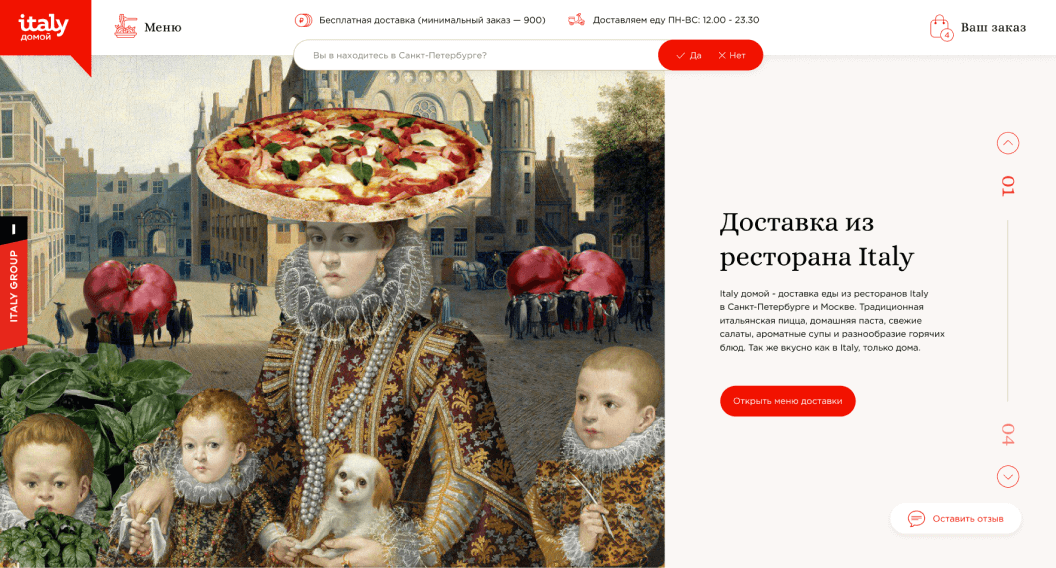Viewport: 1056px width, 568px height.
Task: Decline the city with the Нет button
Action: tap(731, 55)
